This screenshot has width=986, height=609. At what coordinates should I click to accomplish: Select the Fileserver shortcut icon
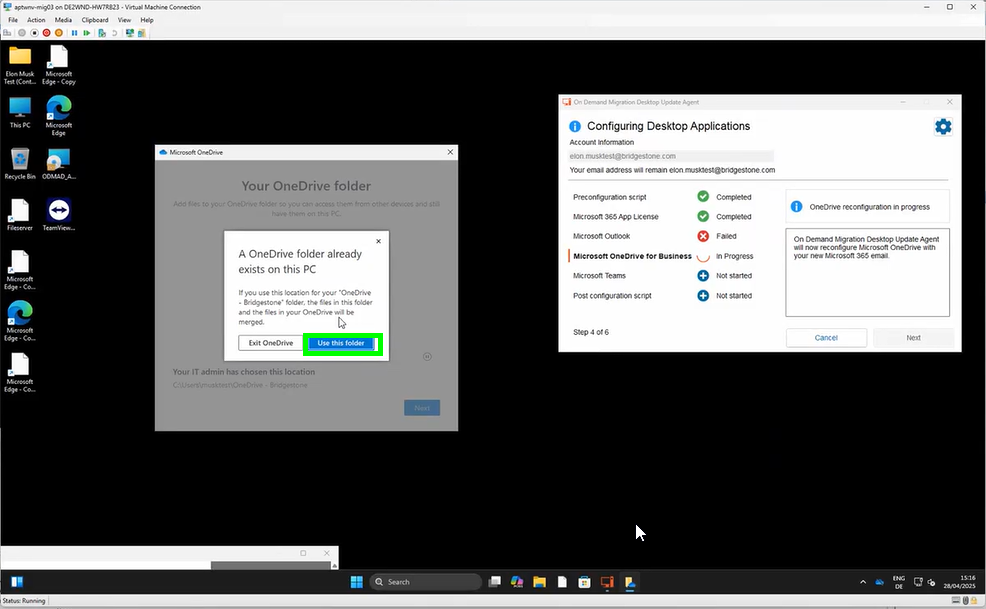[x=20, y=215]
